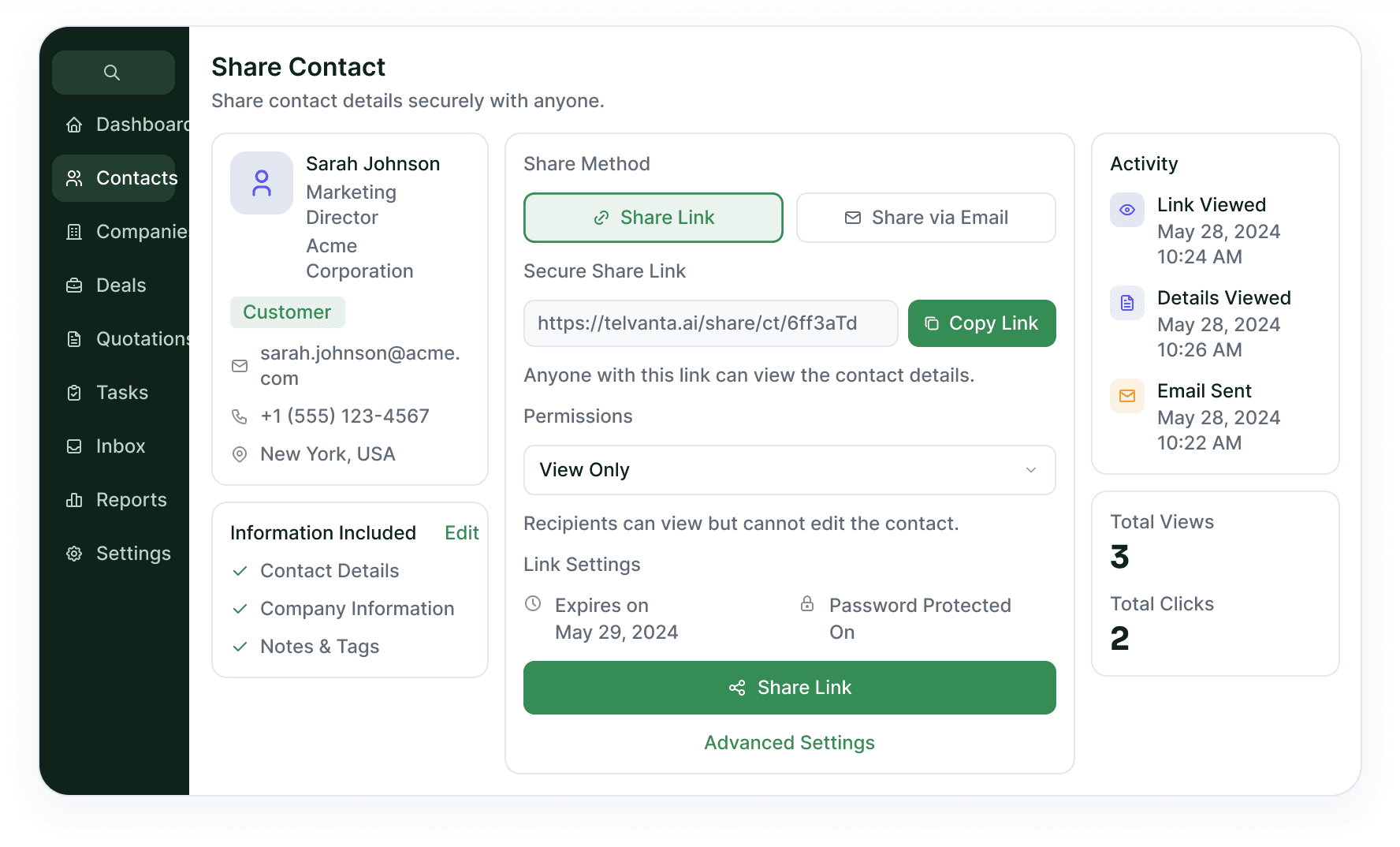Navigate to Deals in the sidebar
The image size is (1400, 847).
[x=114, y=285]
